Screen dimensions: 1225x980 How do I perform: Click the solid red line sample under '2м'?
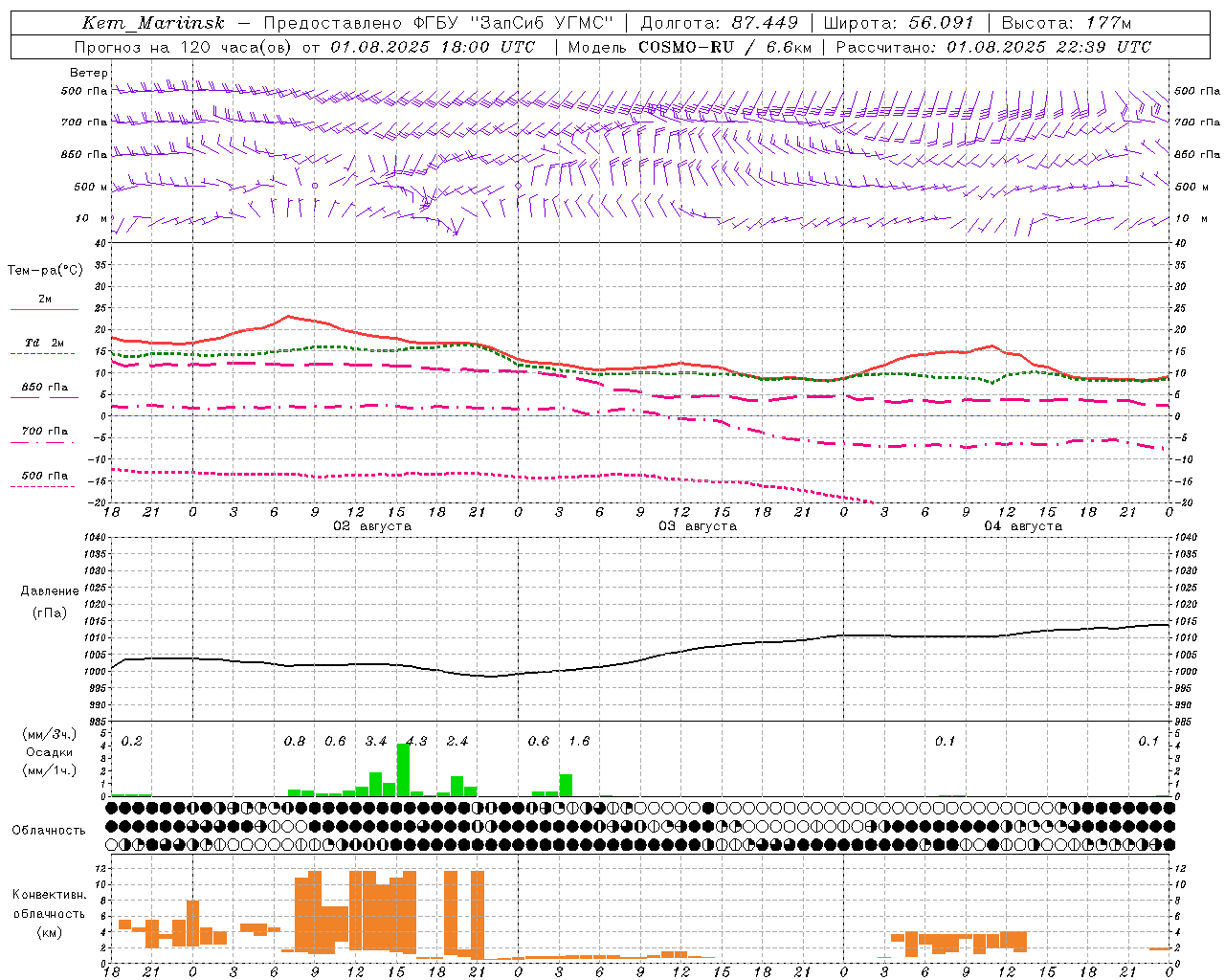click(44, 309)
